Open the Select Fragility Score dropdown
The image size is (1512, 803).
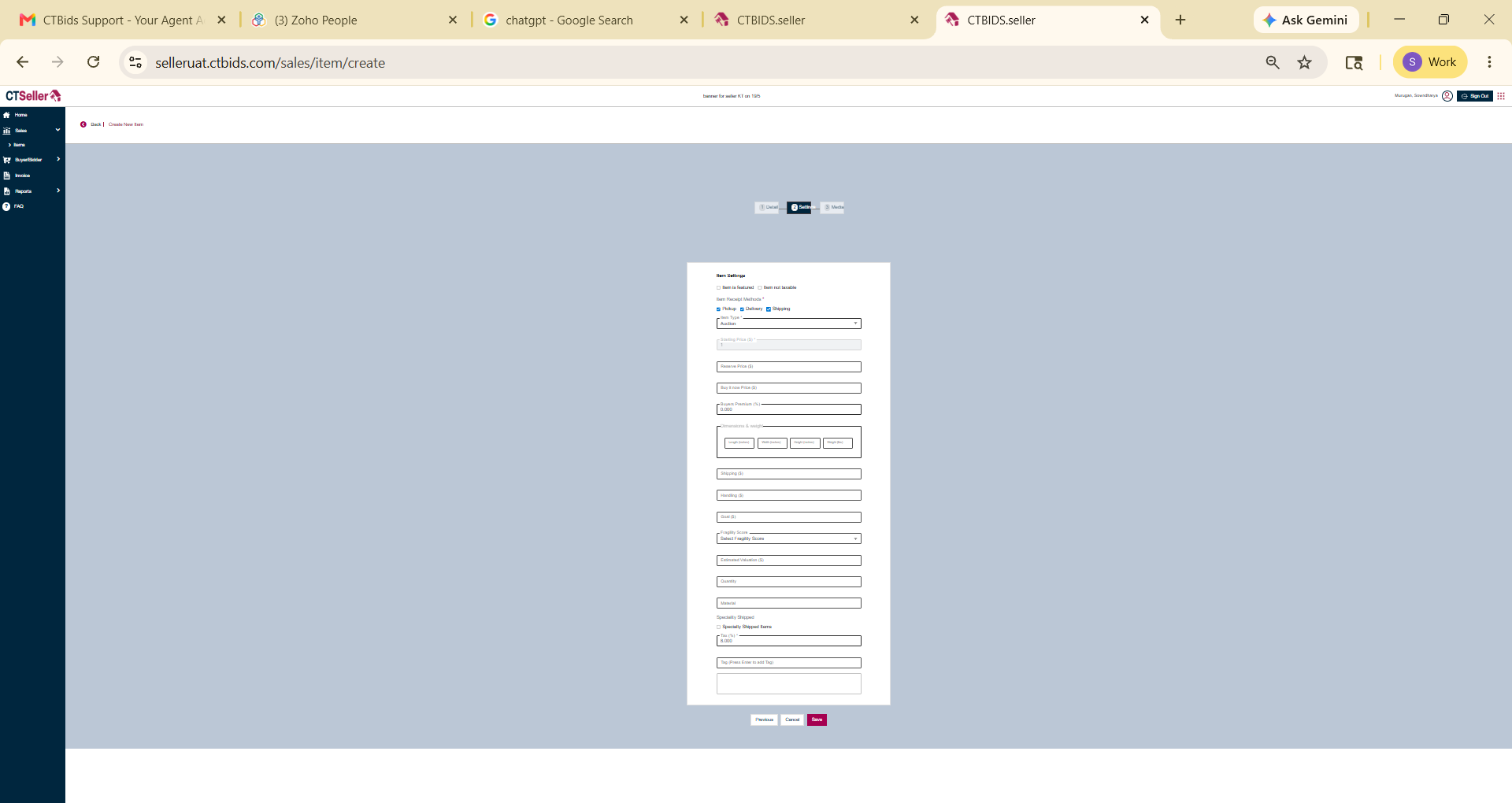788,538
